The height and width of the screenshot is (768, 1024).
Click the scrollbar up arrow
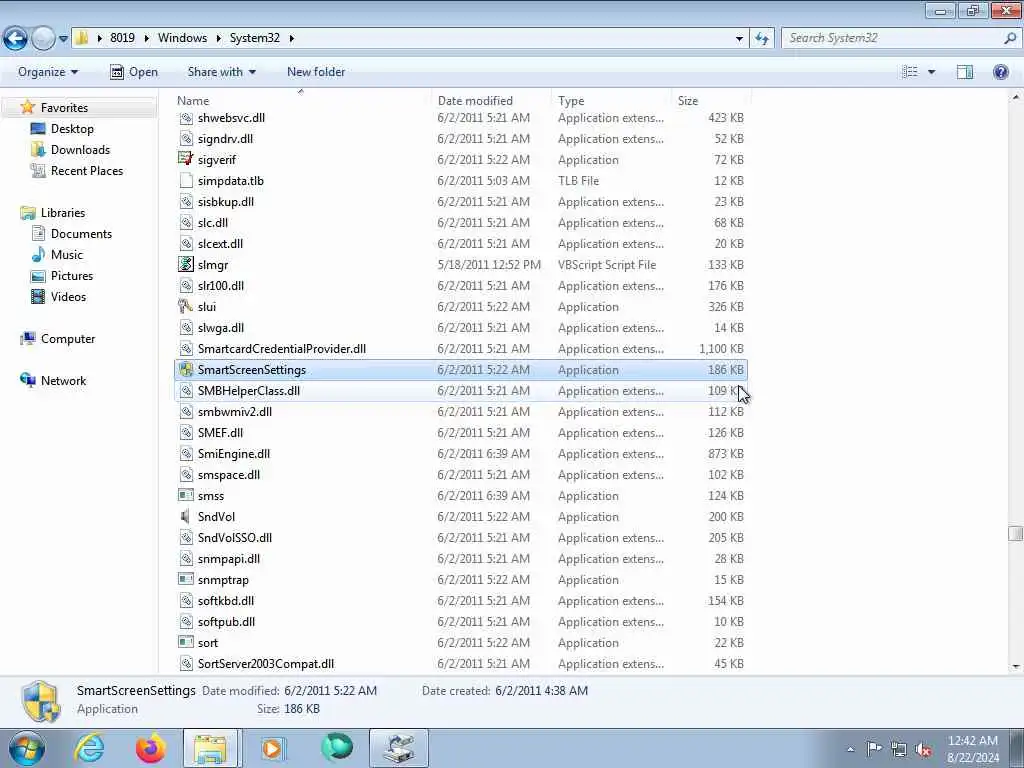tap(1016, 97)
